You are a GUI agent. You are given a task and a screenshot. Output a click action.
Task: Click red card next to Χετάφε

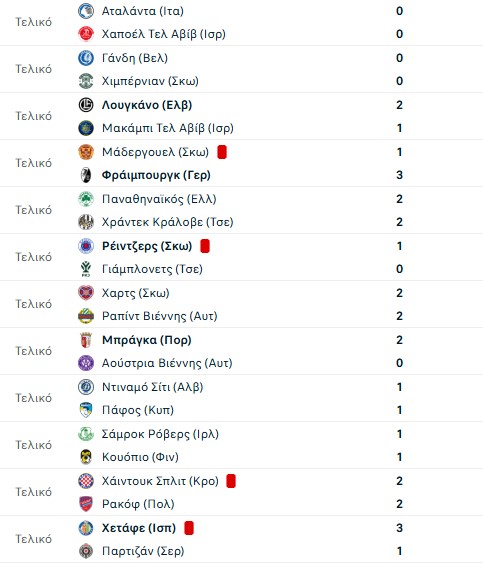pyautogui.click(x=189, y=528)
